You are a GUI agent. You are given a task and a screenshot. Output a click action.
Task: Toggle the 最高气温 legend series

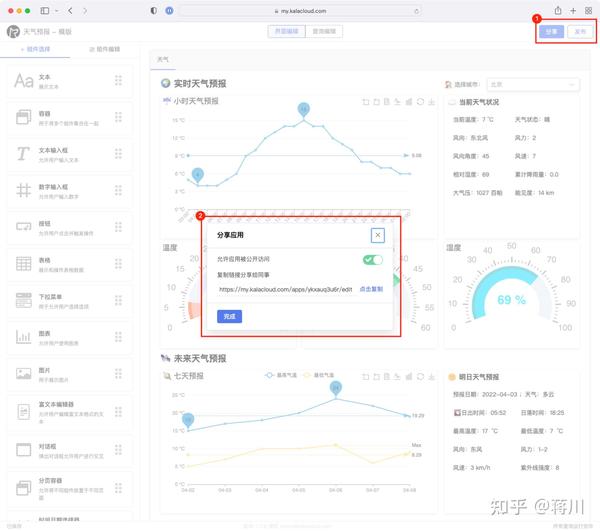280,375
